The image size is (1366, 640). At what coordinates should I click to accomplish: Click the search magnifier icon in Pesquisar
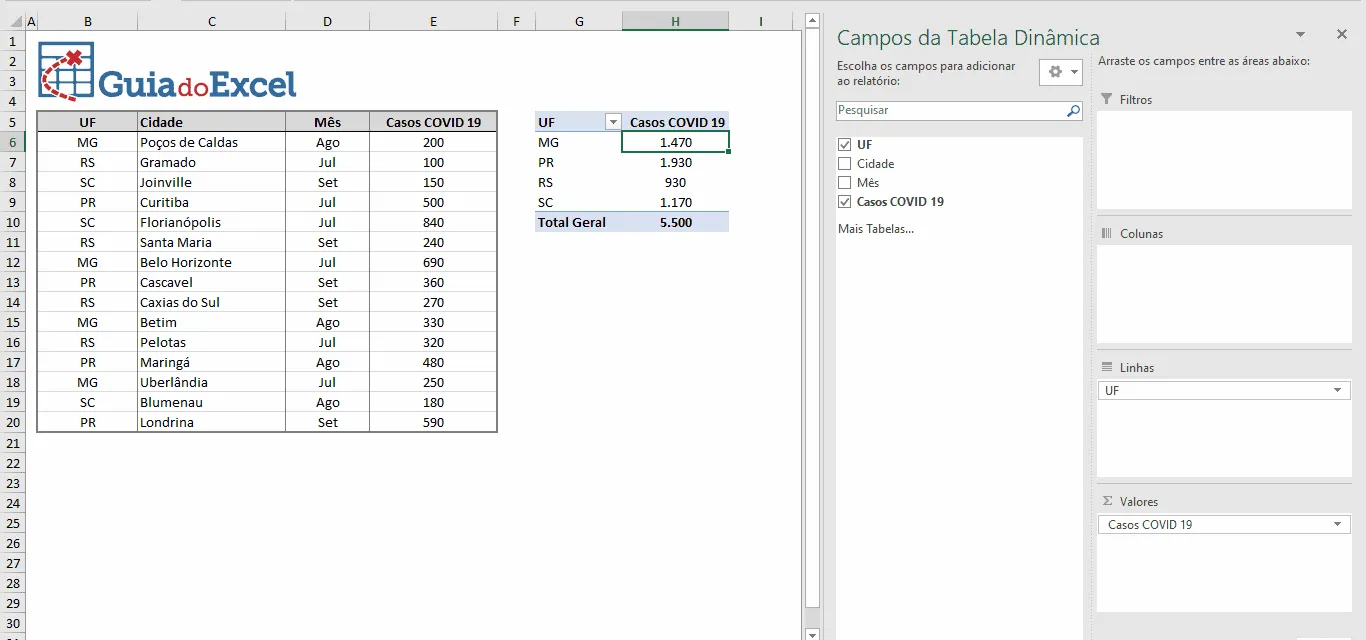(x=1073, y=111)
